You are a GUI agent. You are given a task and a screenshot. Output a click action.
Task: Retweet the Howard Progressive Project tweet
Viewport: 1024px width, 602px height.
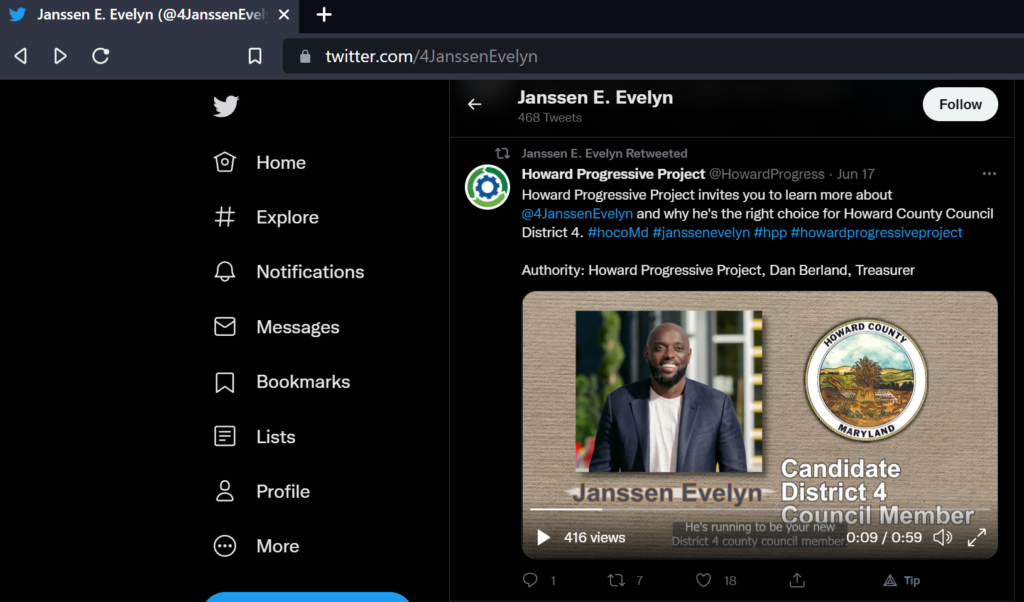tap(616, 580)
